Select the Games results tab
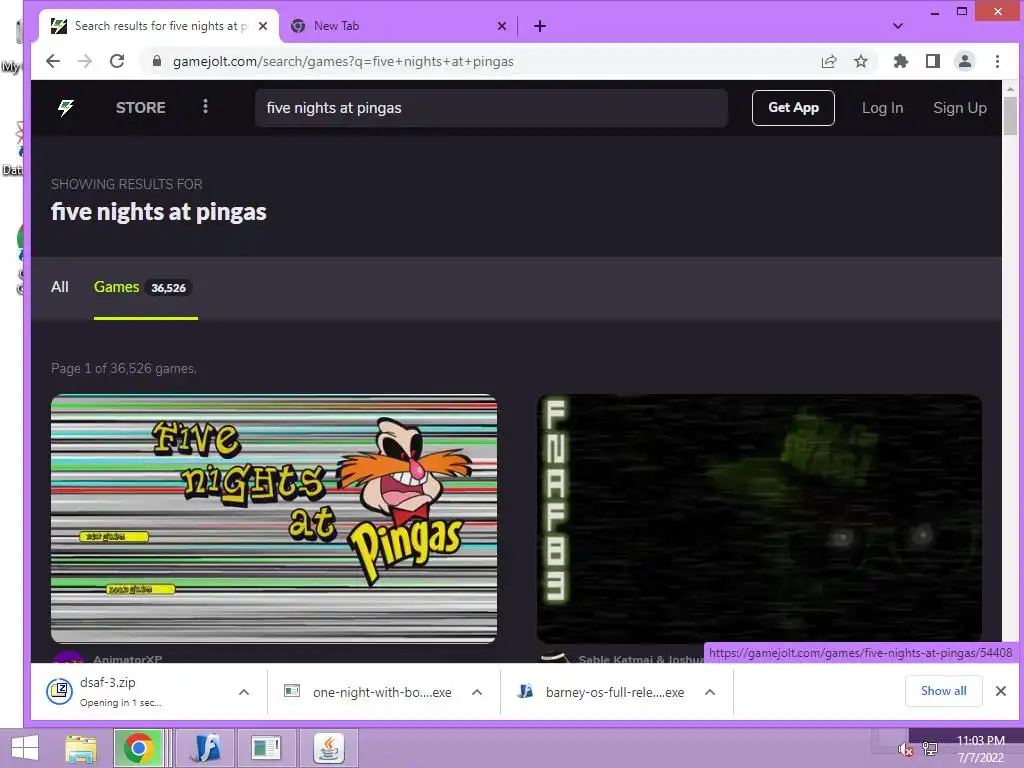1024x768 pixels. [145, 287]
